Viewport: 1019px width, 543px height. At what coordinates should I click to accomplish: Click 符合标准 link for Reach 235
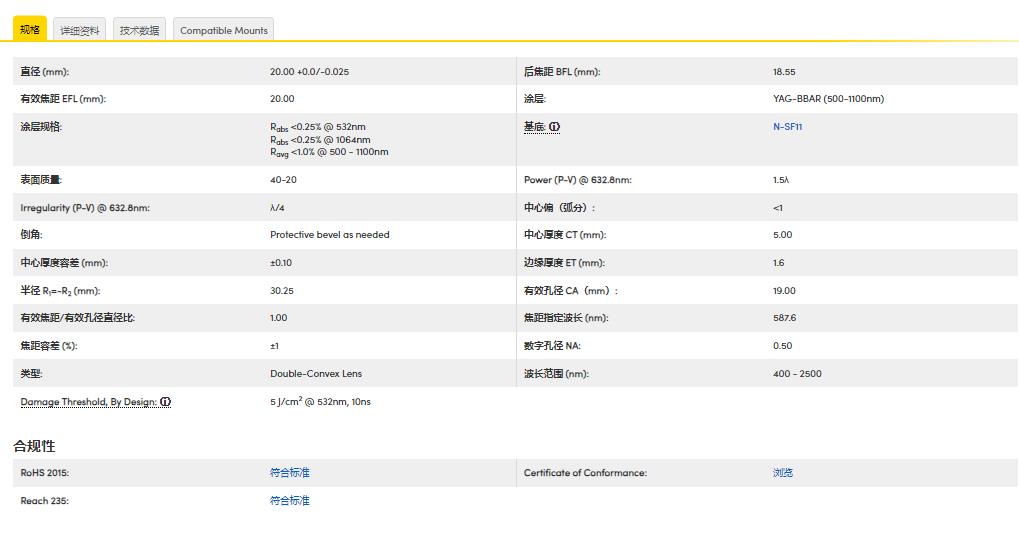click(x=290, y=501)
